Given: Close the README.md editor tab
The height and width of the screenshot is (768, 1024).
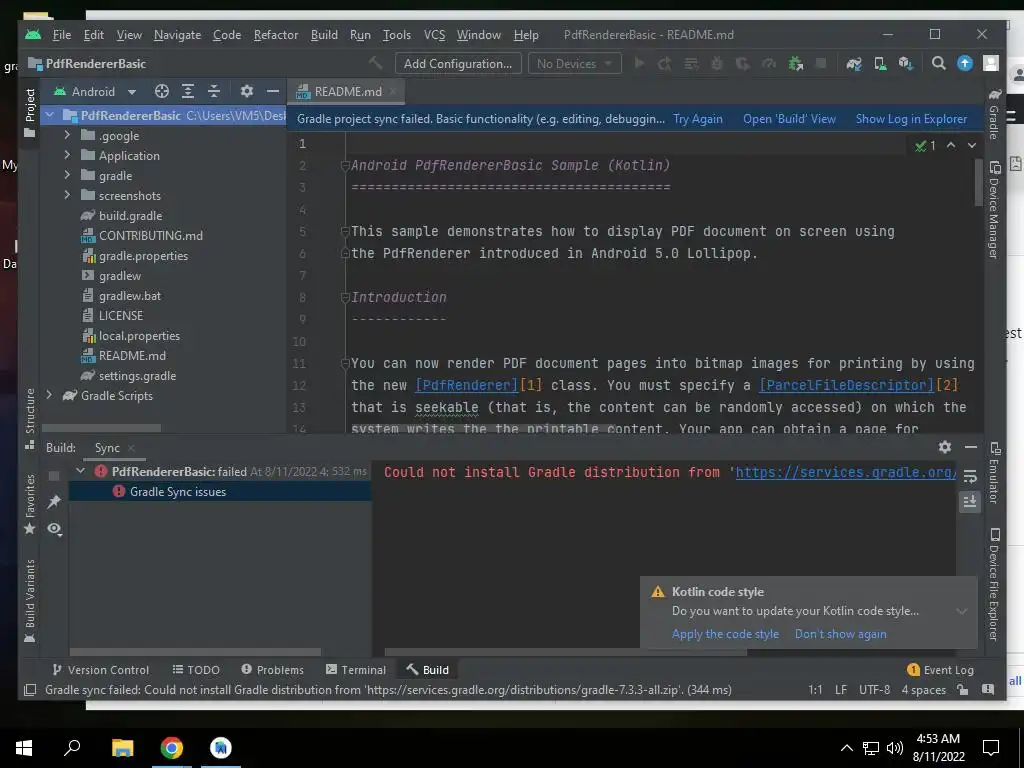Looking at the screenshot, I should click(x=393, y=91).
